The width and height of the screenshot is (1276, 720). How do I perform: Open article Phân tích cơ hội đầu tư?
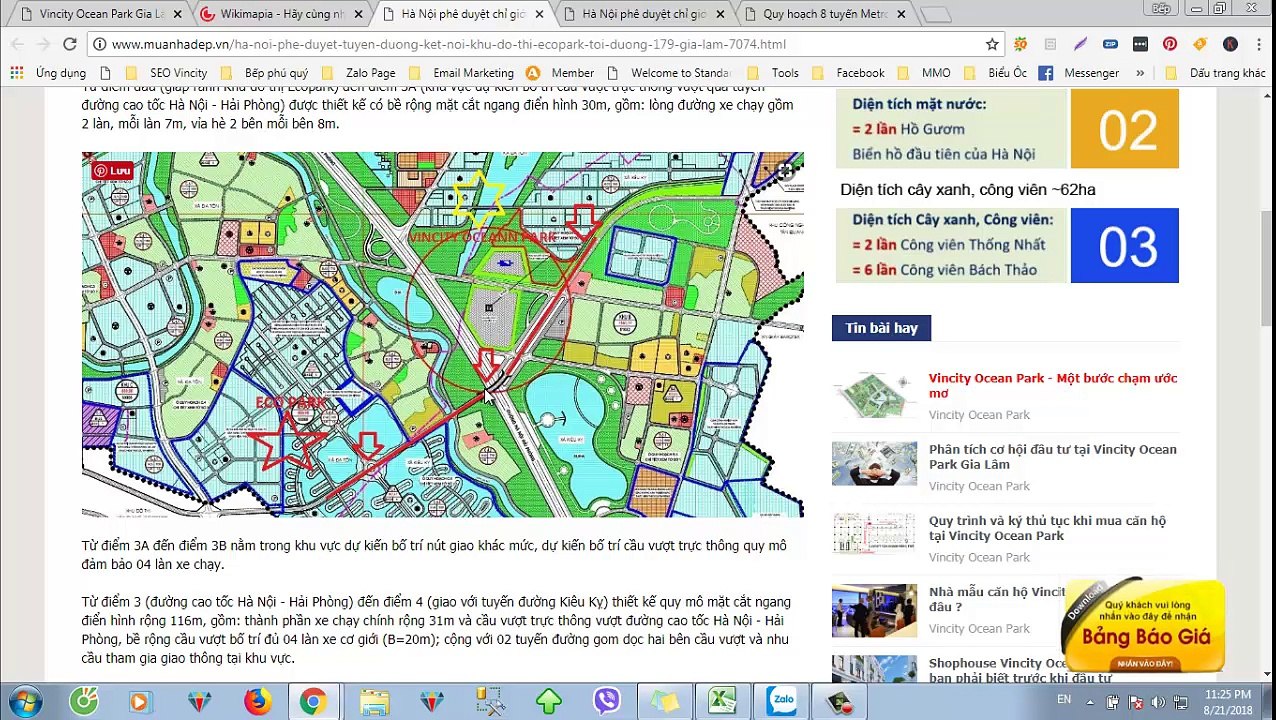point(1052,456)
